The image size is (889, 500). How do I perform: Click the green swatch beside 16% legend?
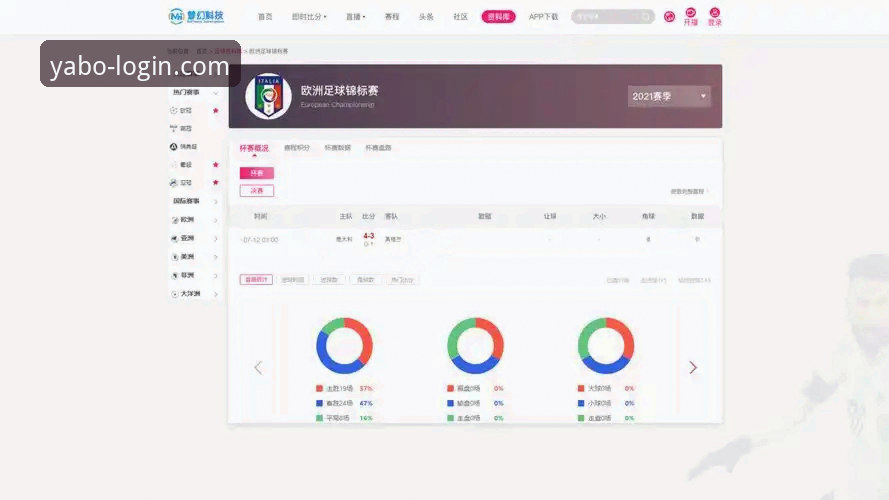pos(319,418)
